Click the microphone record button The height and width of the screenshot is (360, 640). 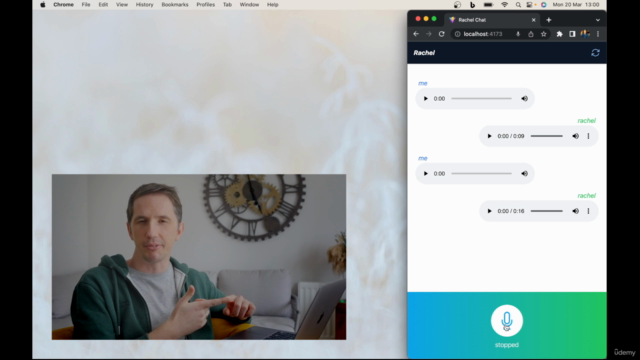tap(507, 321)
